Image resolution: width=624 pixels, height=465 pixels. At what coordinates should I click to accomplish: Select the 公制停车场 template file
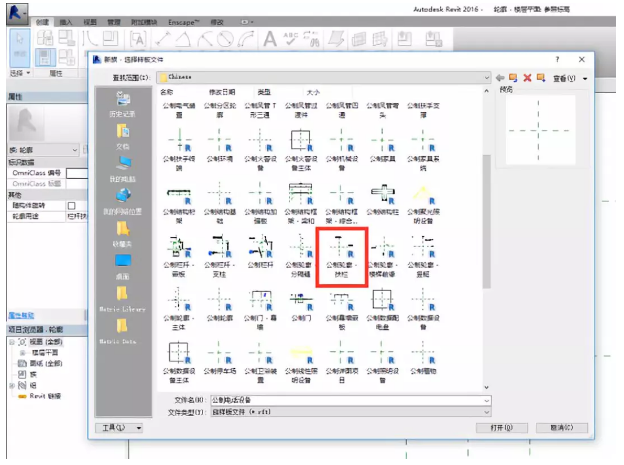coord(220,358)
